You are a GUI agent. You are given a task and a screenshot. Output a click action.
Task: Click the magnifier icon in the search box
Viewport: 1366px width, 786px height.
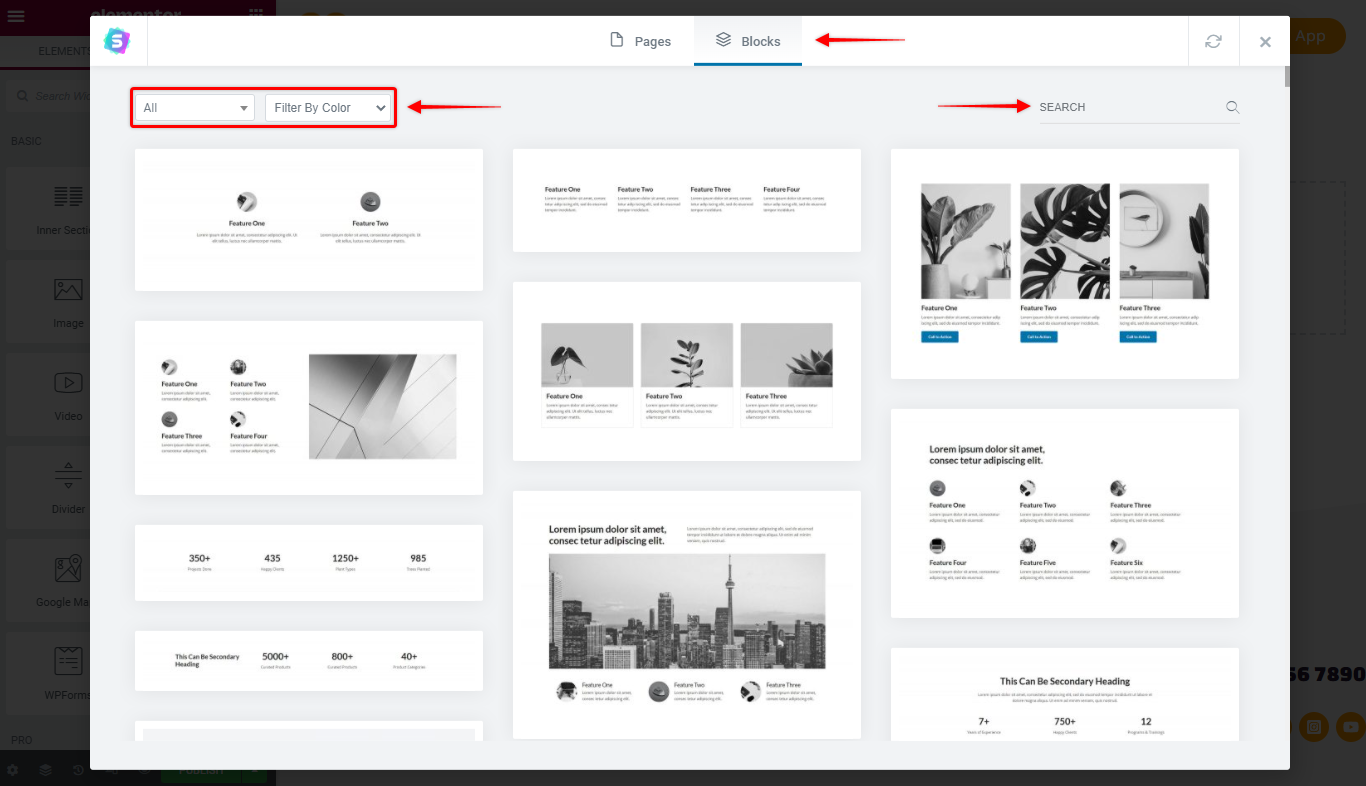coord(1232,107)
